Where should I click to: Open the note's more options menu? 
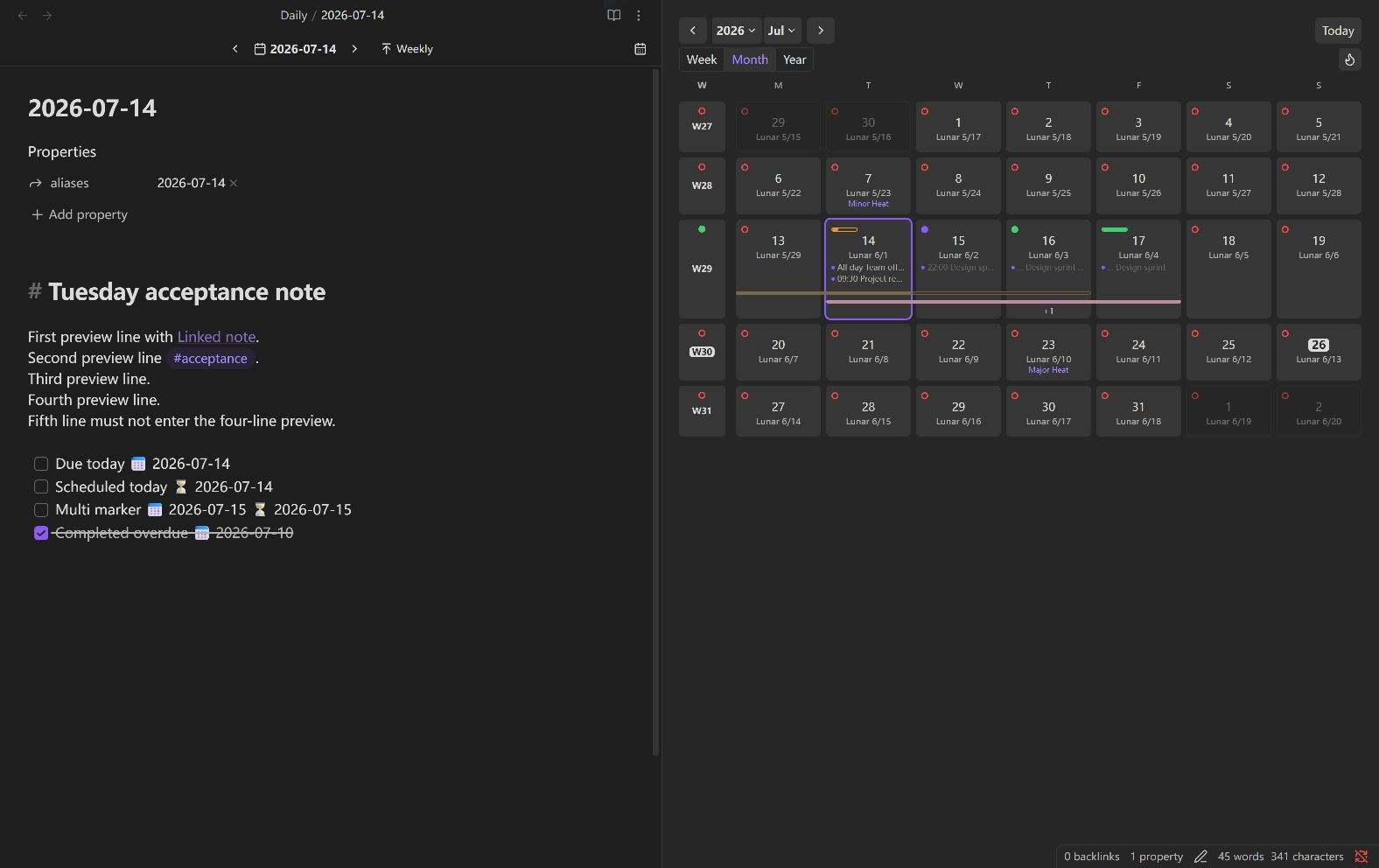pos(639,15)
